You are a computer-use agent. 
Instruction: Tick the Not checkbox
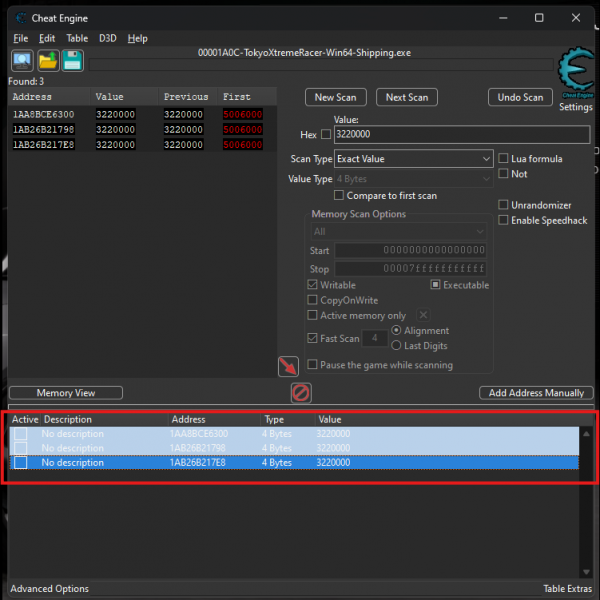pos(503,174)
